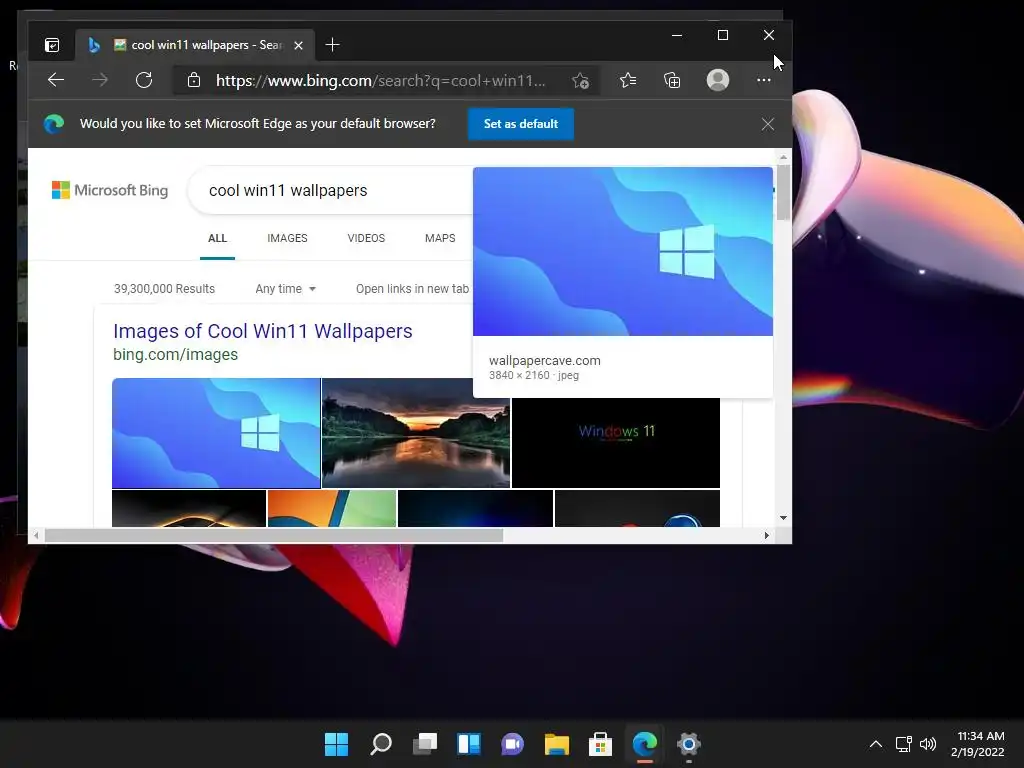The width and height of the screenshot is (1024, 768).
Task: Switch to the VIDEOS search tab
Action: 366,238
